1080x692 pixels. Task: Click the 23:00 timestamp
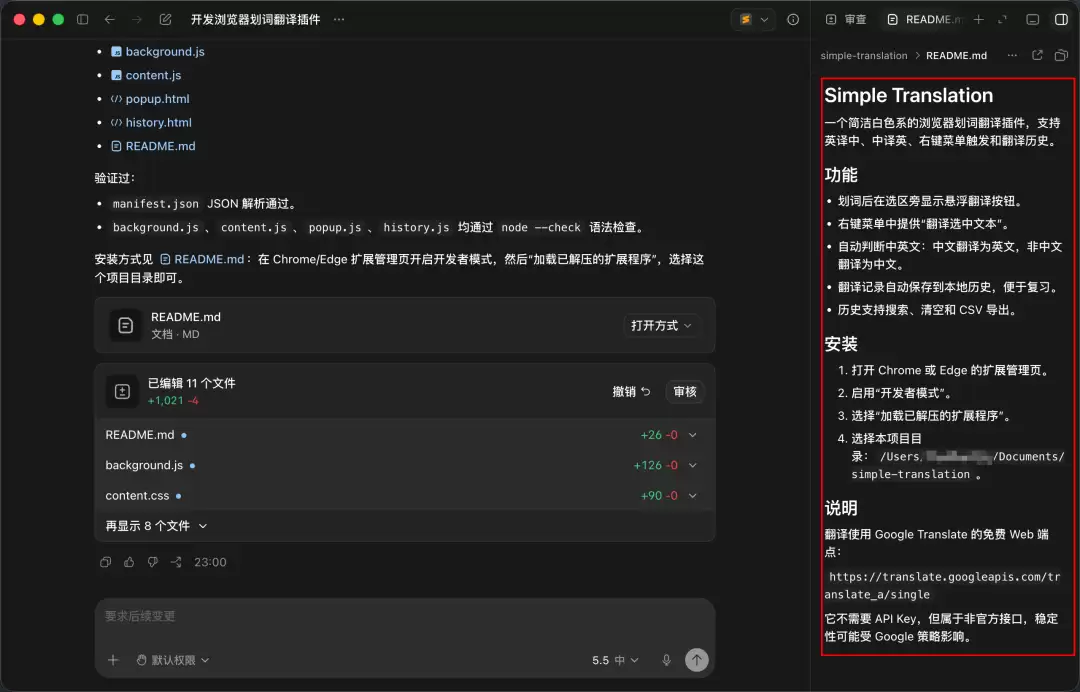click(210, 562)
